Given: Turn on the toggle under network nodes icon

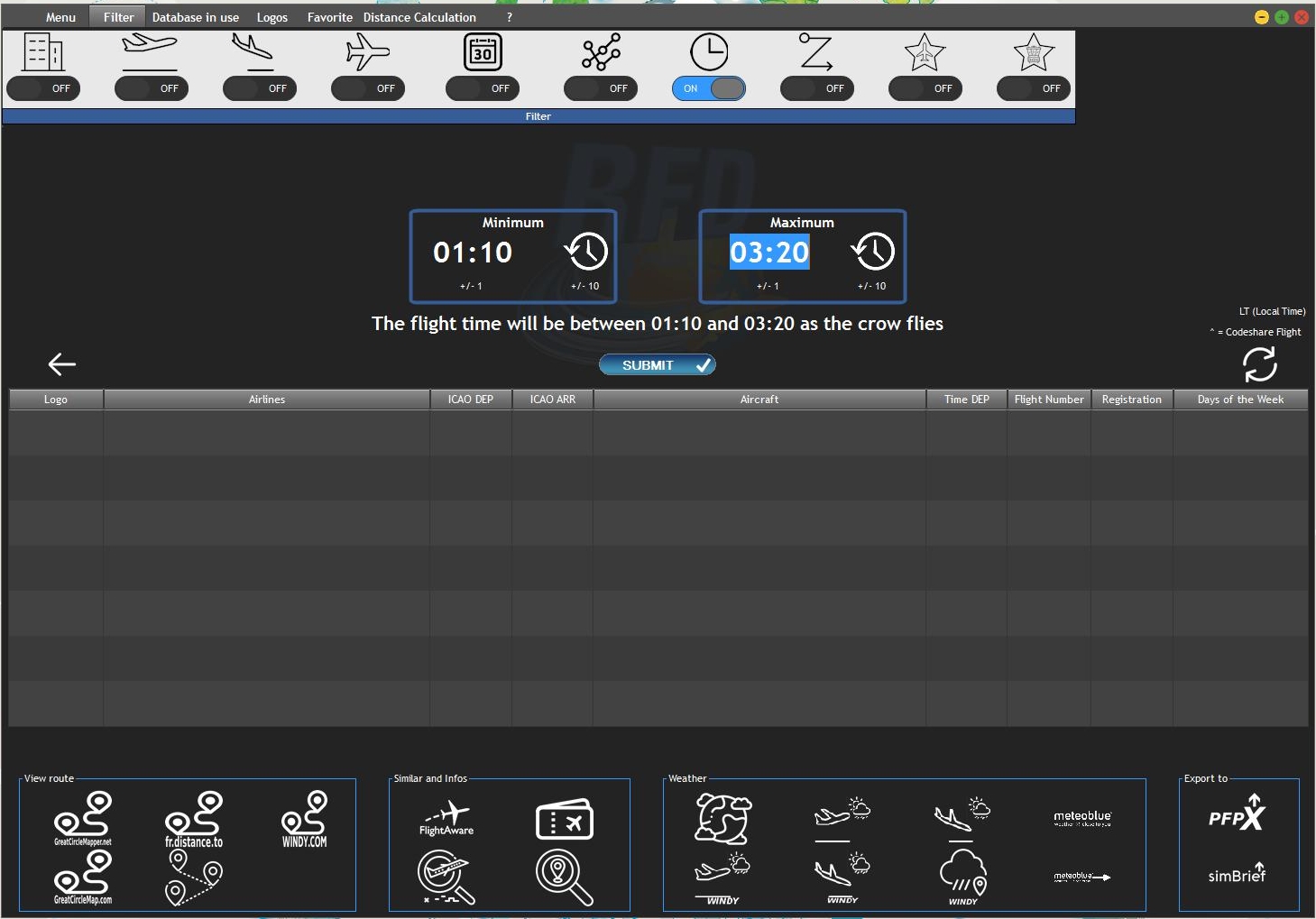Looking at the screenshot, I should click(x=601, y=88).
